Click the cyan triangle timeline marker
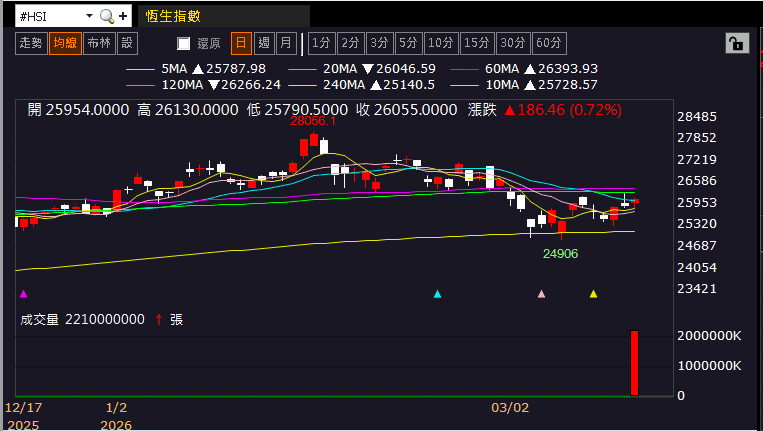The width and height of the screenshot is (763, 431). point(437,294)
